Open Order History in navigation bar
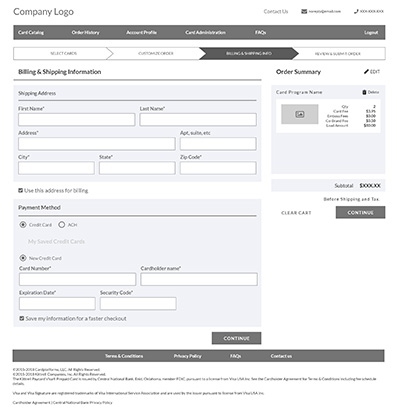This screenshot has height=410, width=397. click(85, 32)
